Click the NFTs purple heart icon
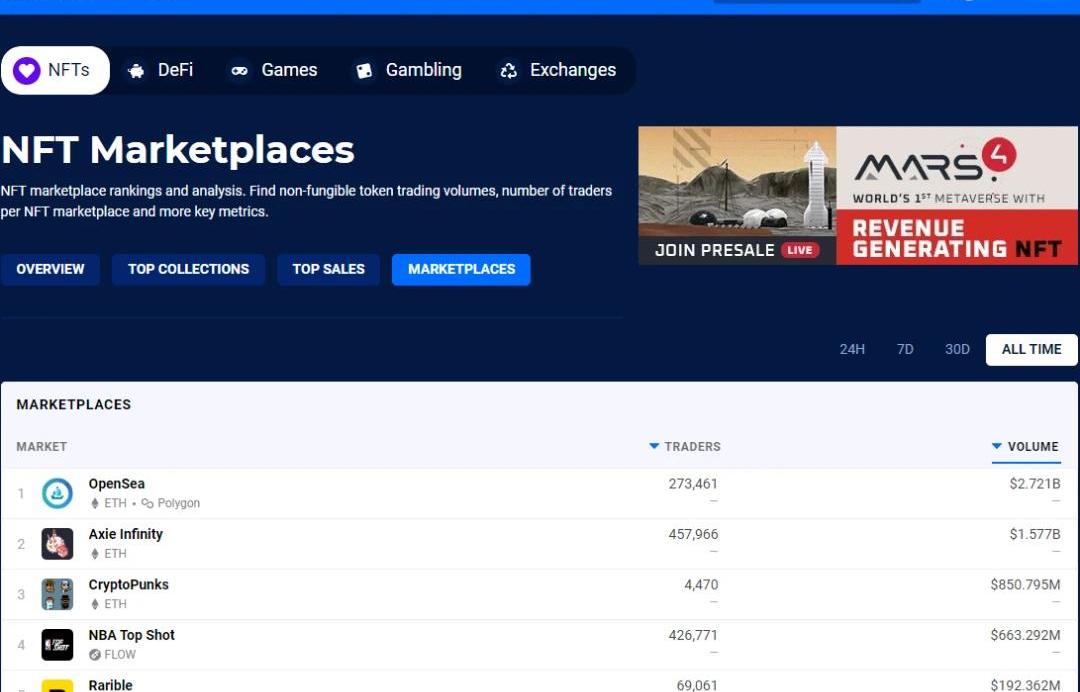The width and height of the screenshot is (1080, 692). pyautogui.click(x=27, y=70)
